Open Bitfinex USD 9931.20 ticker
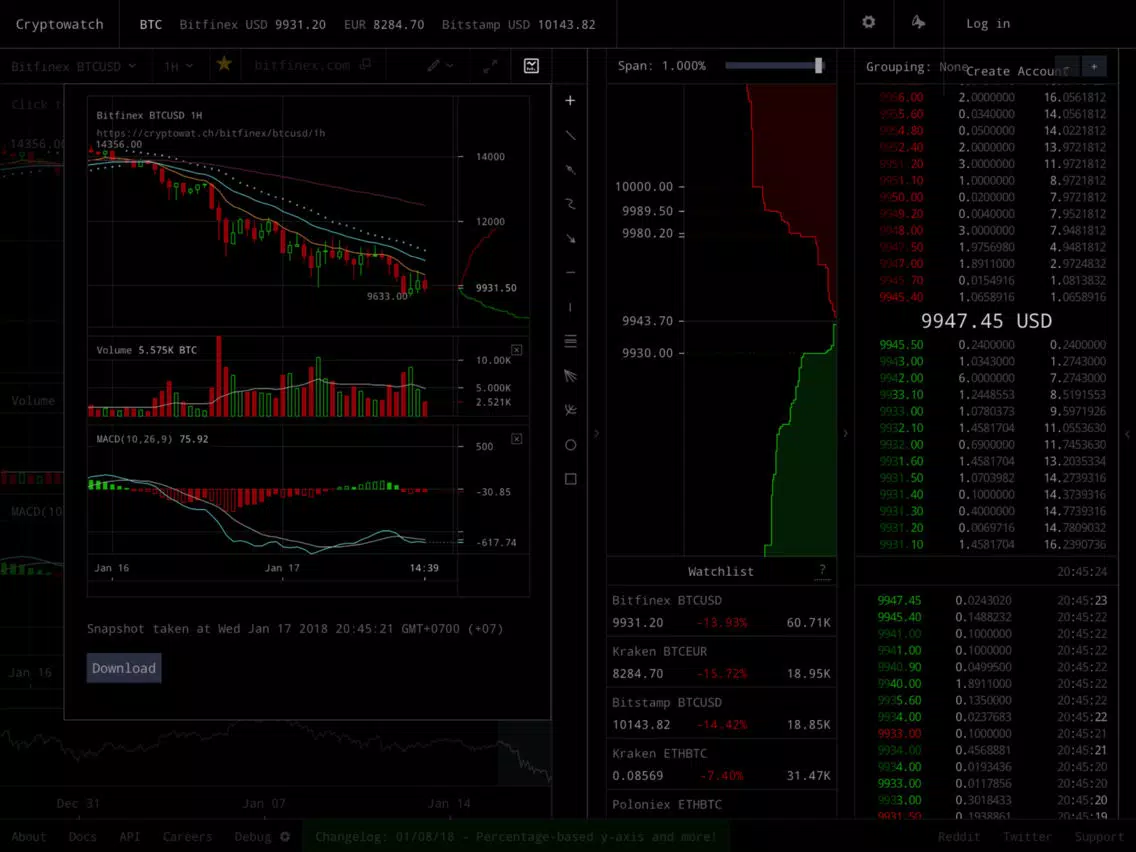This screenshot has width=1136, height=852. coord(252,25)
